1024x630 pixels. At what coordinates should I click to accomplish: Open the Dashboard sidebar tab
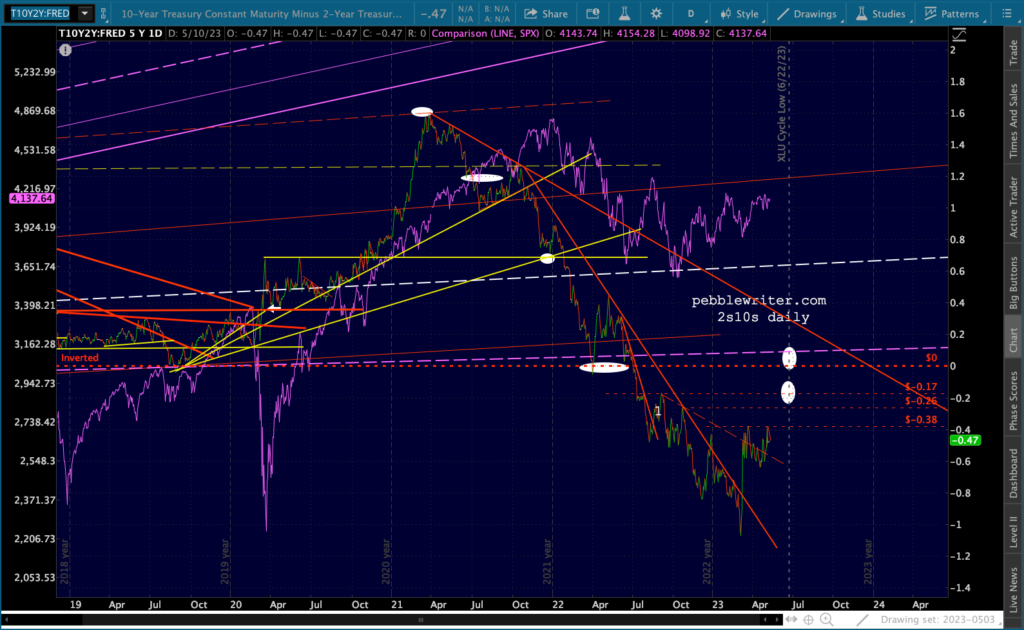point(1014,473)
